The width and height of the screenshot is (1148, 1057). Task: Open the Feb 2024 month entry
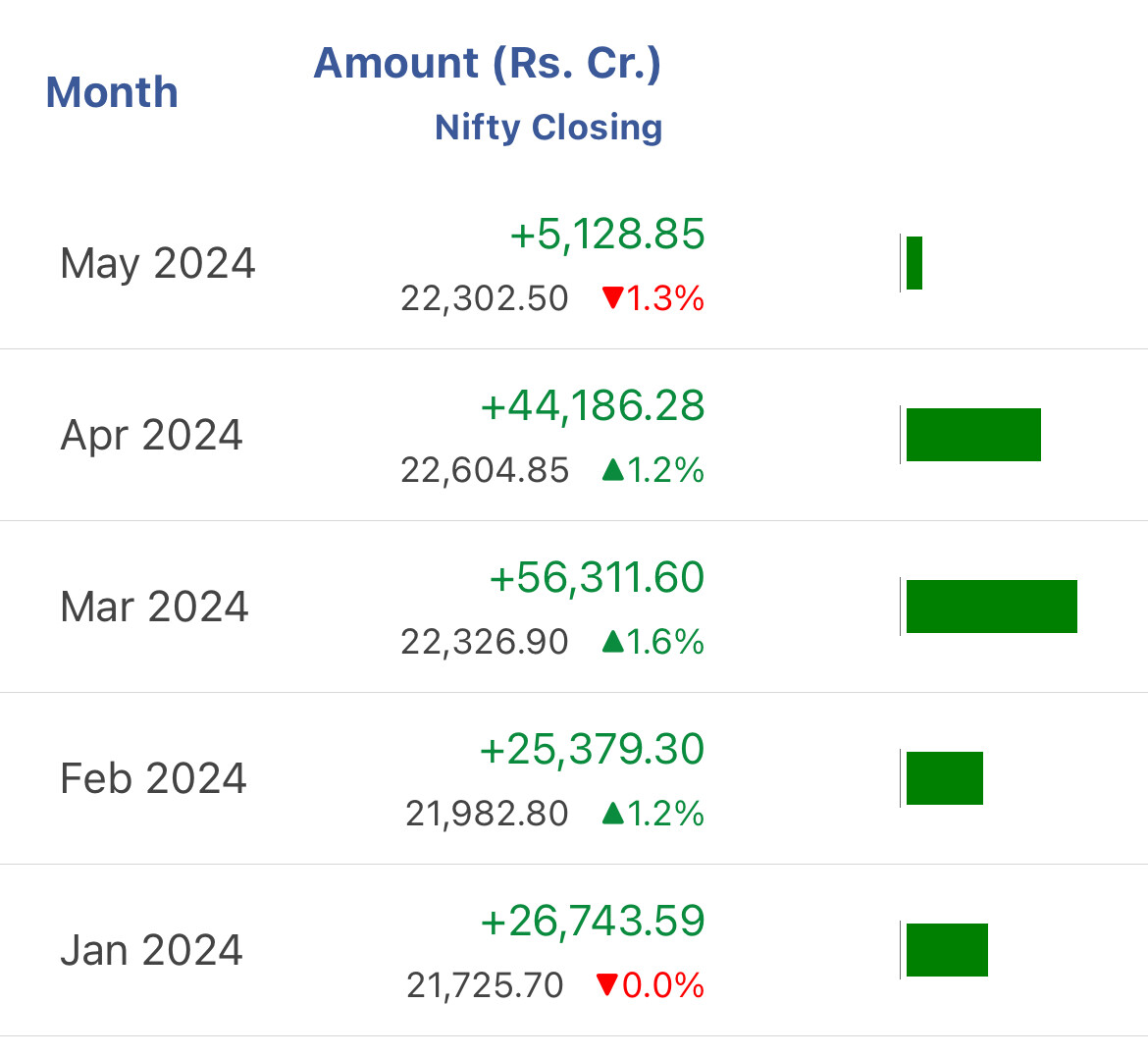pyautogui.click(x=154, y=779)
